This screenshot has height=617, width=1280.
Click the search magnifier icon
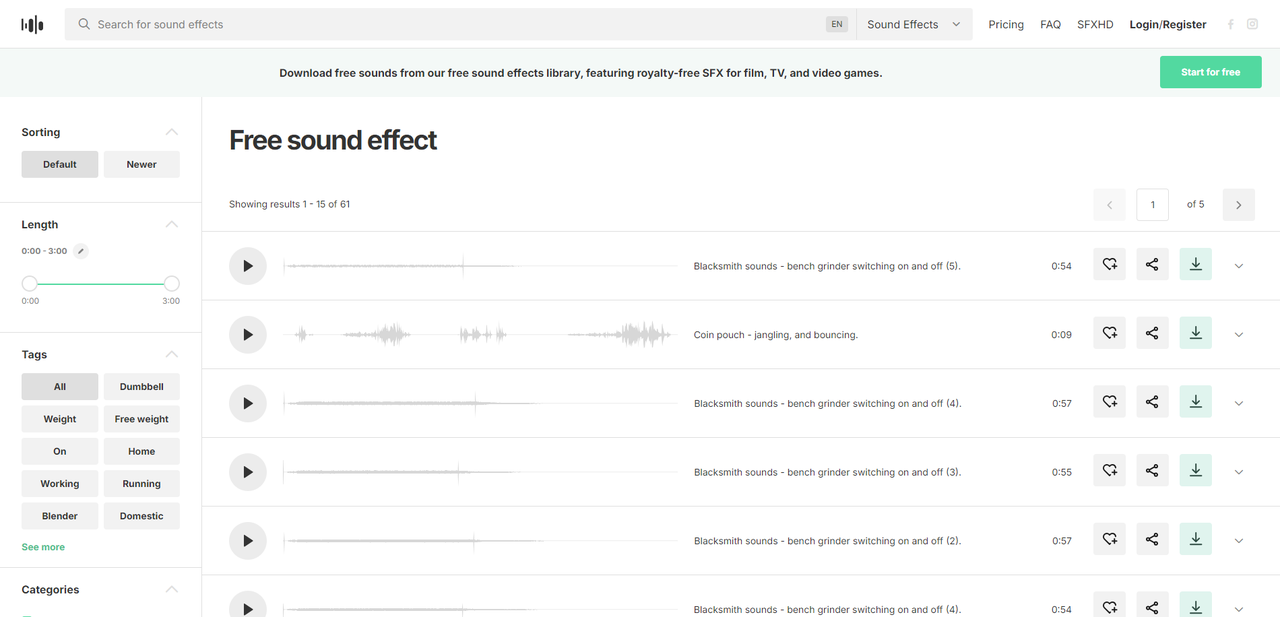pyautogui.click(x=84, y=24)
